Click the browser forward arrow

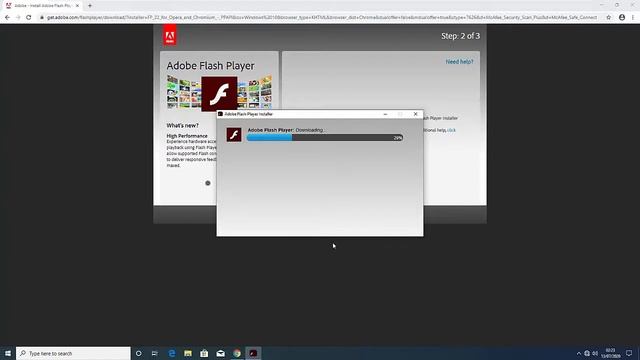click(x=18, y=17)
